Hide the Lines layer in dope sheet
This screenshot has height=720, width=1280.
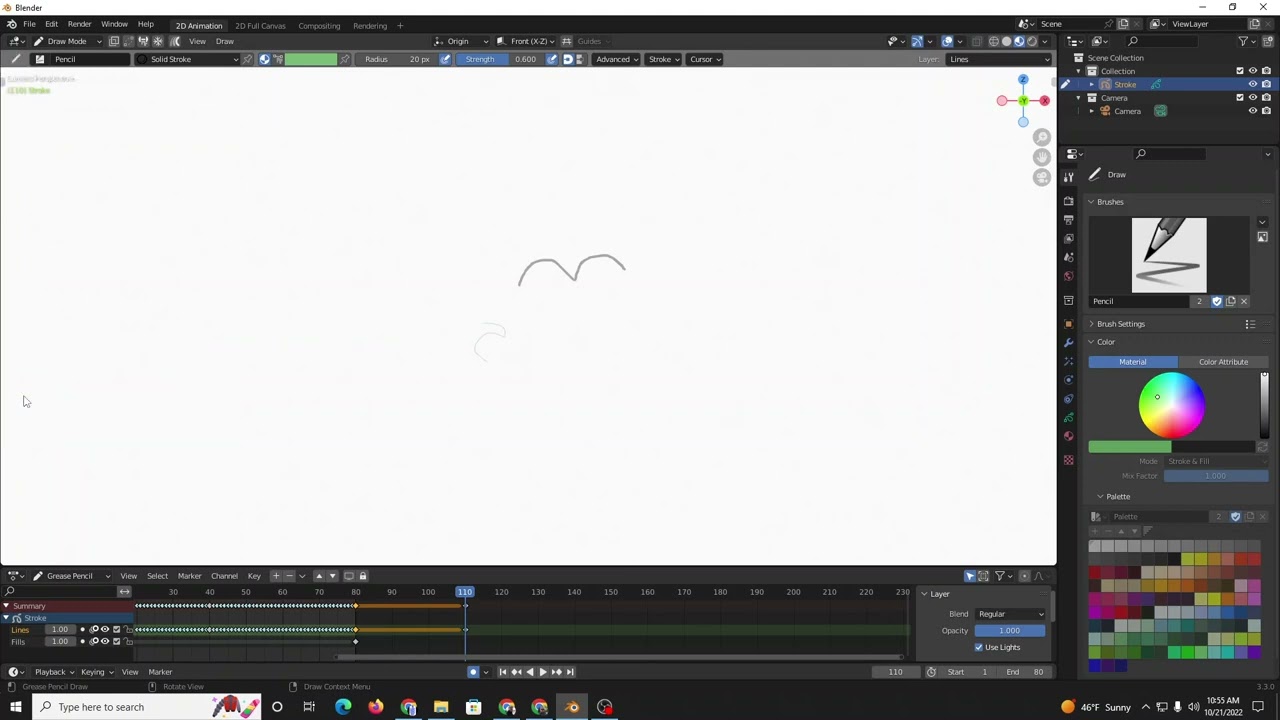coord(105,630)
